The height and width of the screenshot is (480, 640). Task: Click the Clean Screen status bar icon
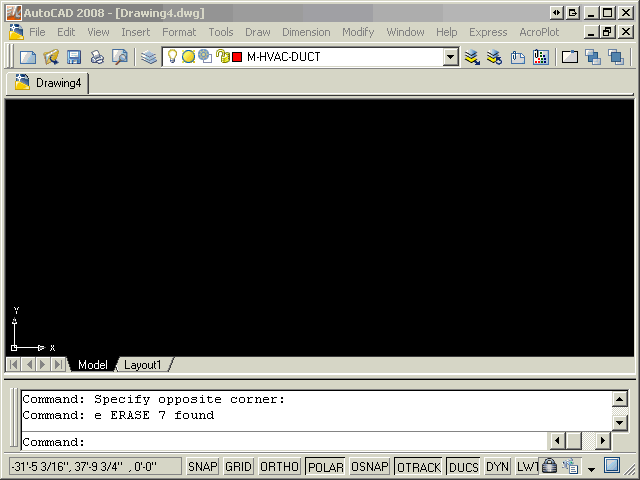click(x=612, y=465)
